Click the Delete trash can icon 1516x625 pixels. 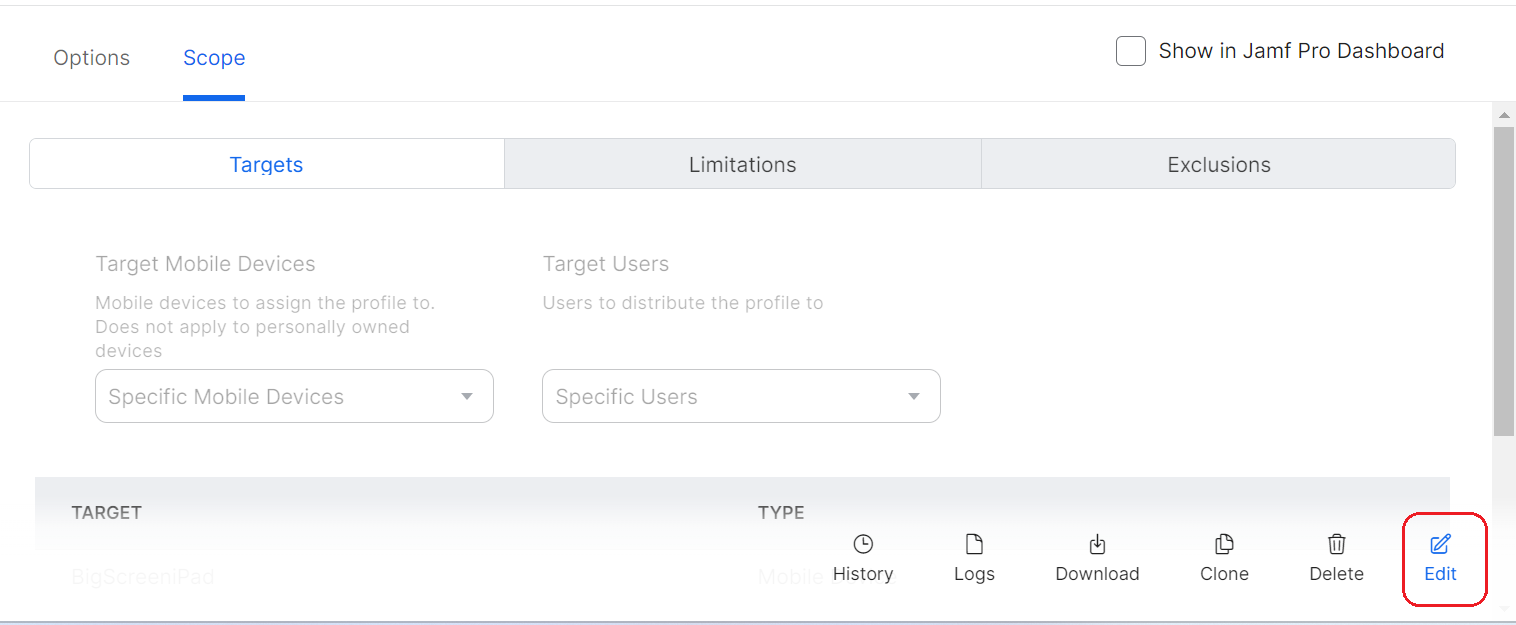1336,544
